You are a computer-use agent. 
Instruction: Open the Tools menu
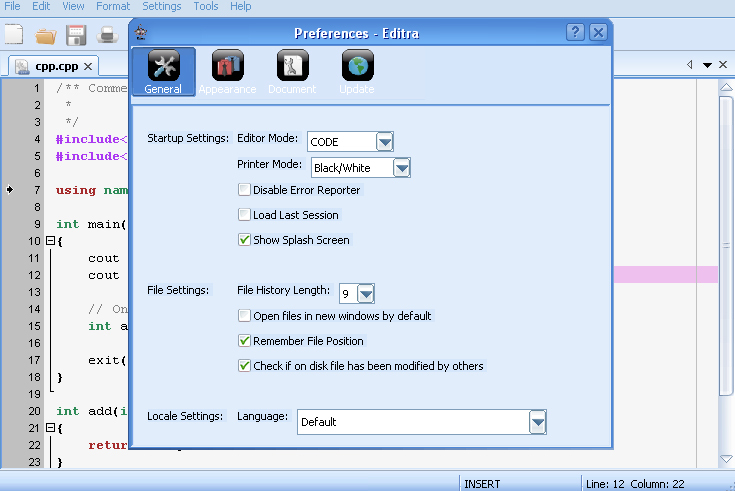click(206, 6)
